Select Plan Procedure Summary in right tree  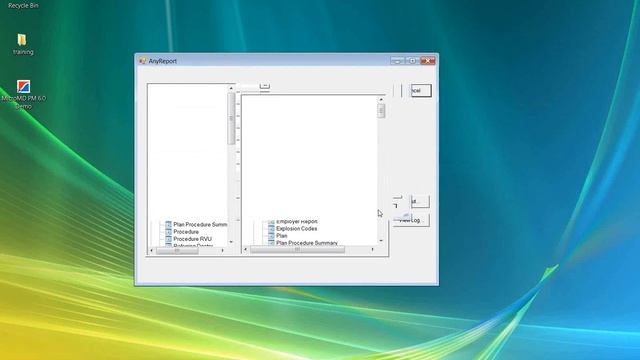coord(307,243)
